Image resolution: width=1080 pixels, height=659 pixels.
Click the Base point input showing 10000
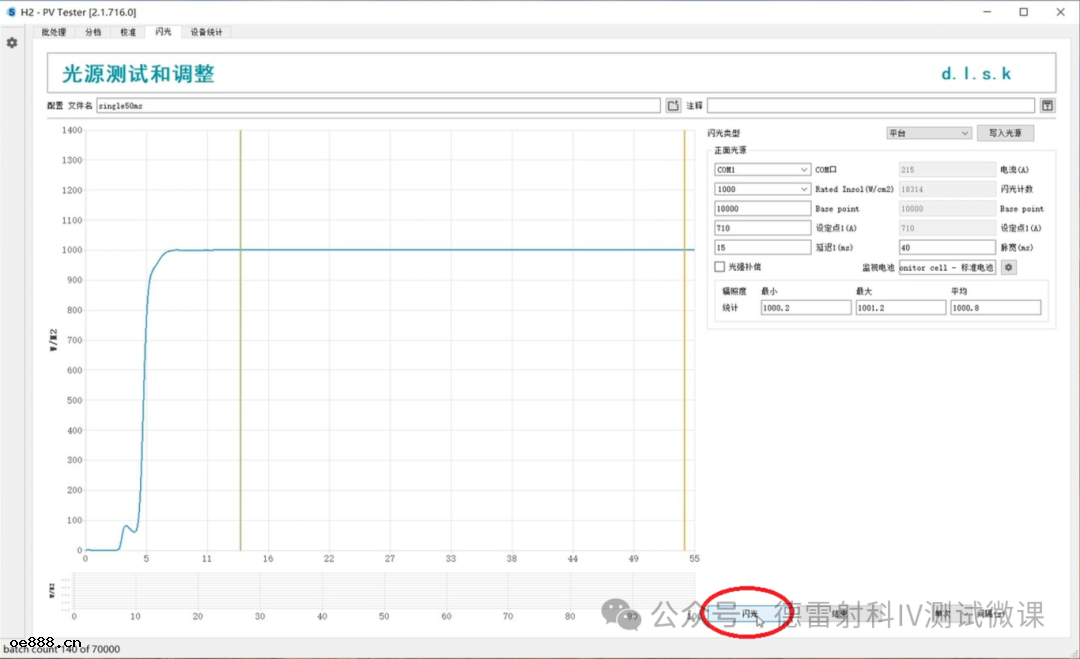coord(762,209)
